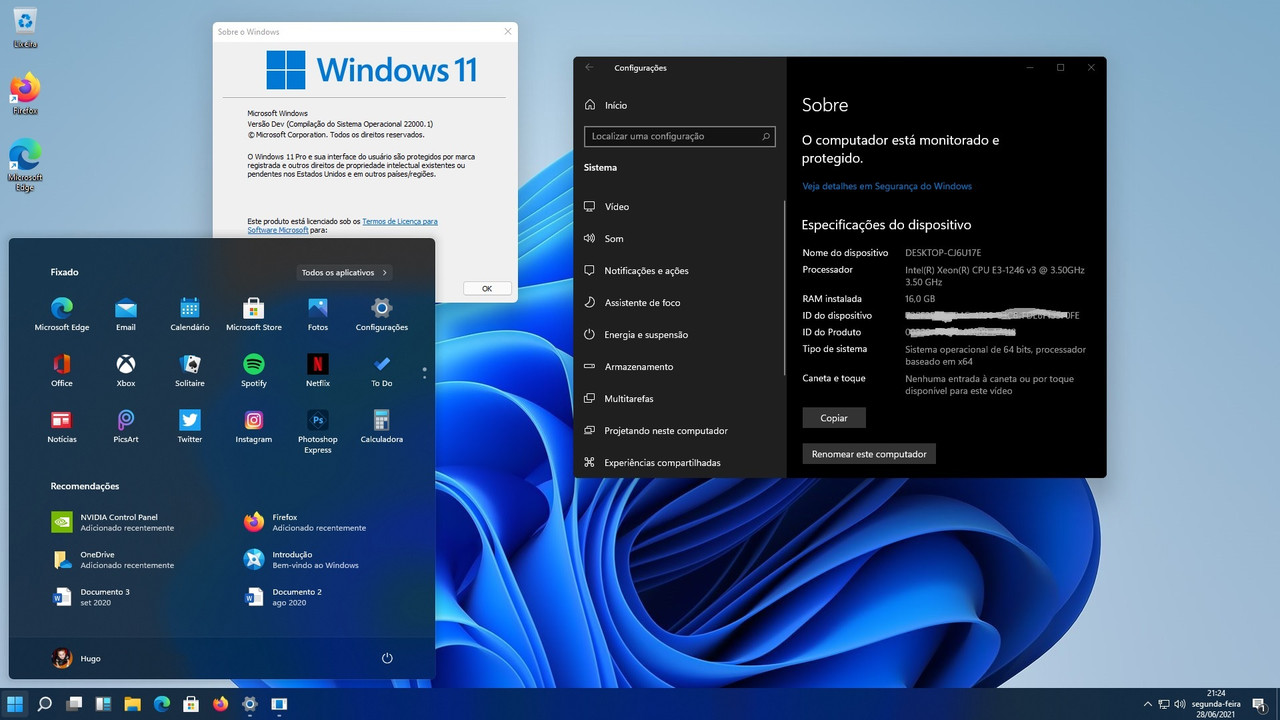Launch Office from the Start menu
The image size is (1280, 720).
[x=62, y=370]
